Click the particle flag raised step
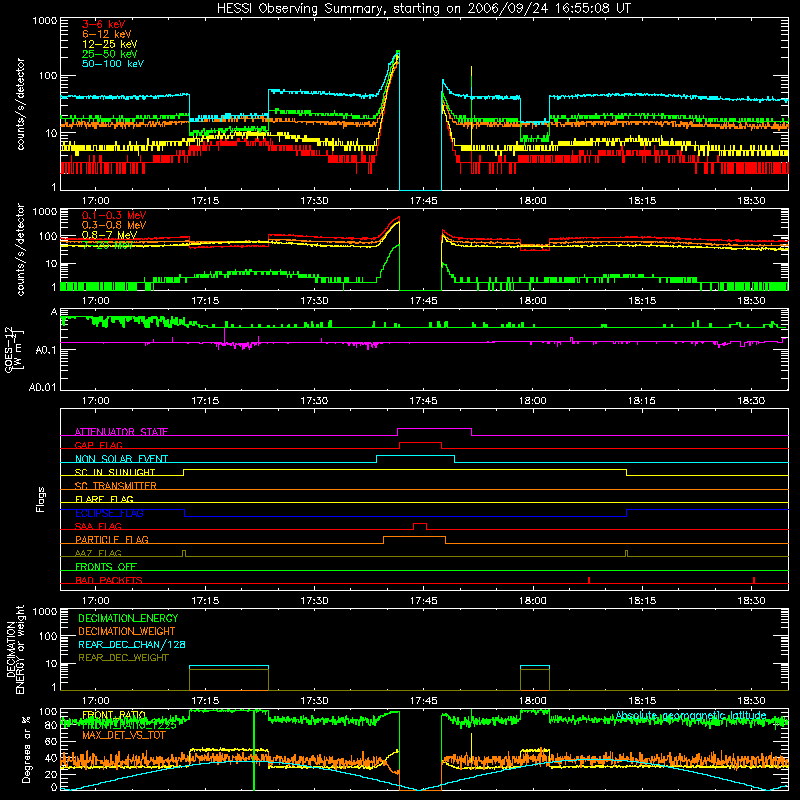 tap(414, 540)
